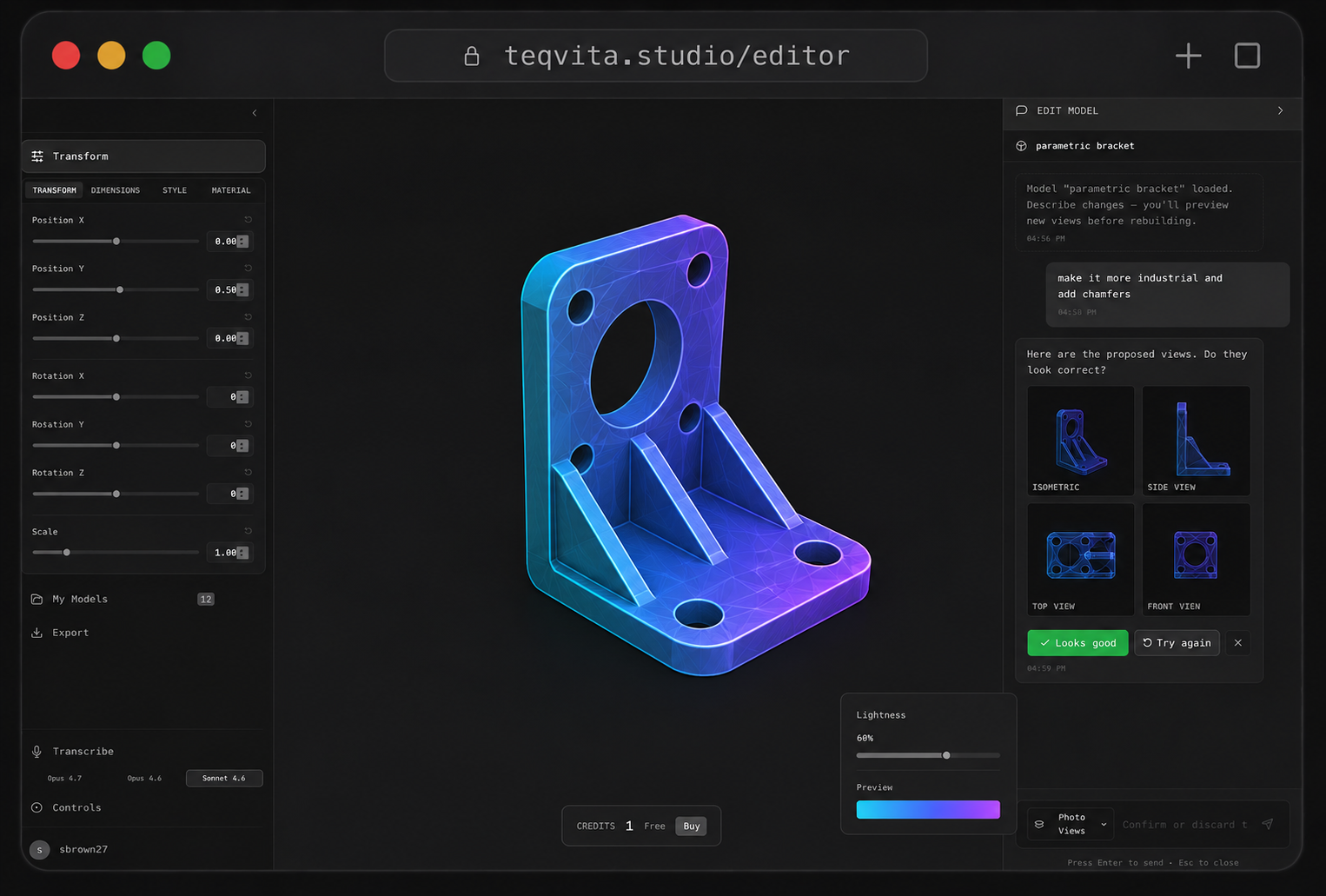Click the Position Z slider handle

116,339
